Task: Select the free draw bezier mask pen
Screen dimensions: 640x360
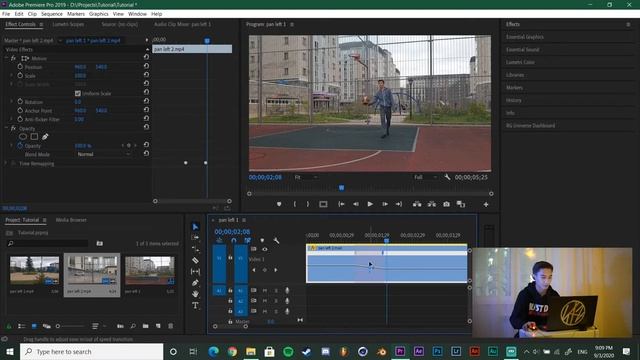Action: pyautogui.click(x=45, y=137)
